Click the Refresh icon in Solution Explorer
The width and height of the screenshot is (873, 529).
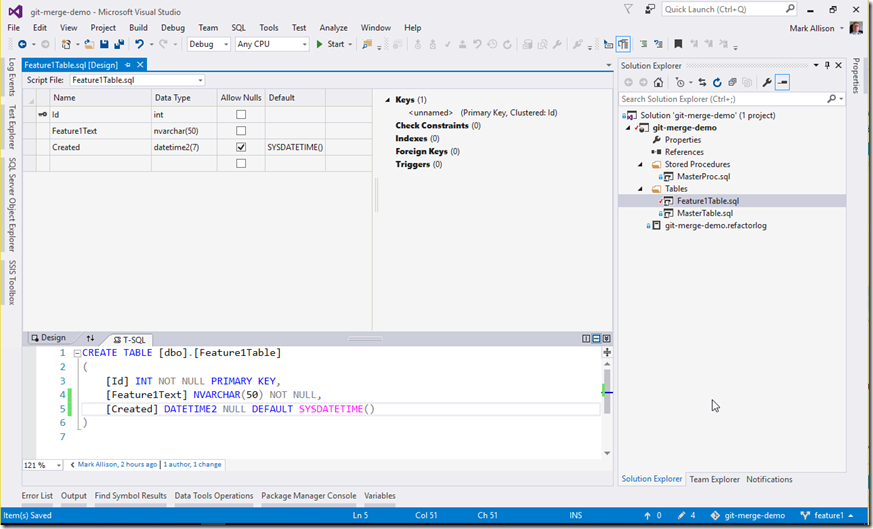point(717,82)
